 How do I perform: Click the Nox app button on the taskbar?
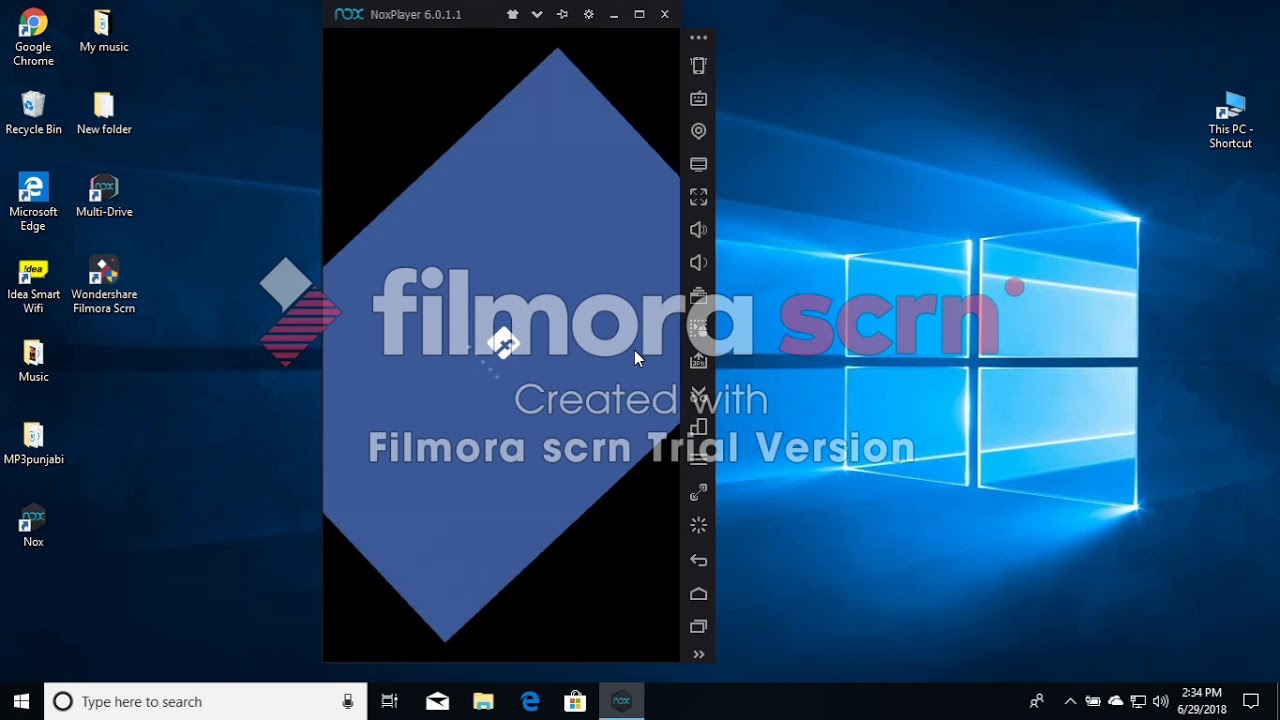tap(621, 701)
